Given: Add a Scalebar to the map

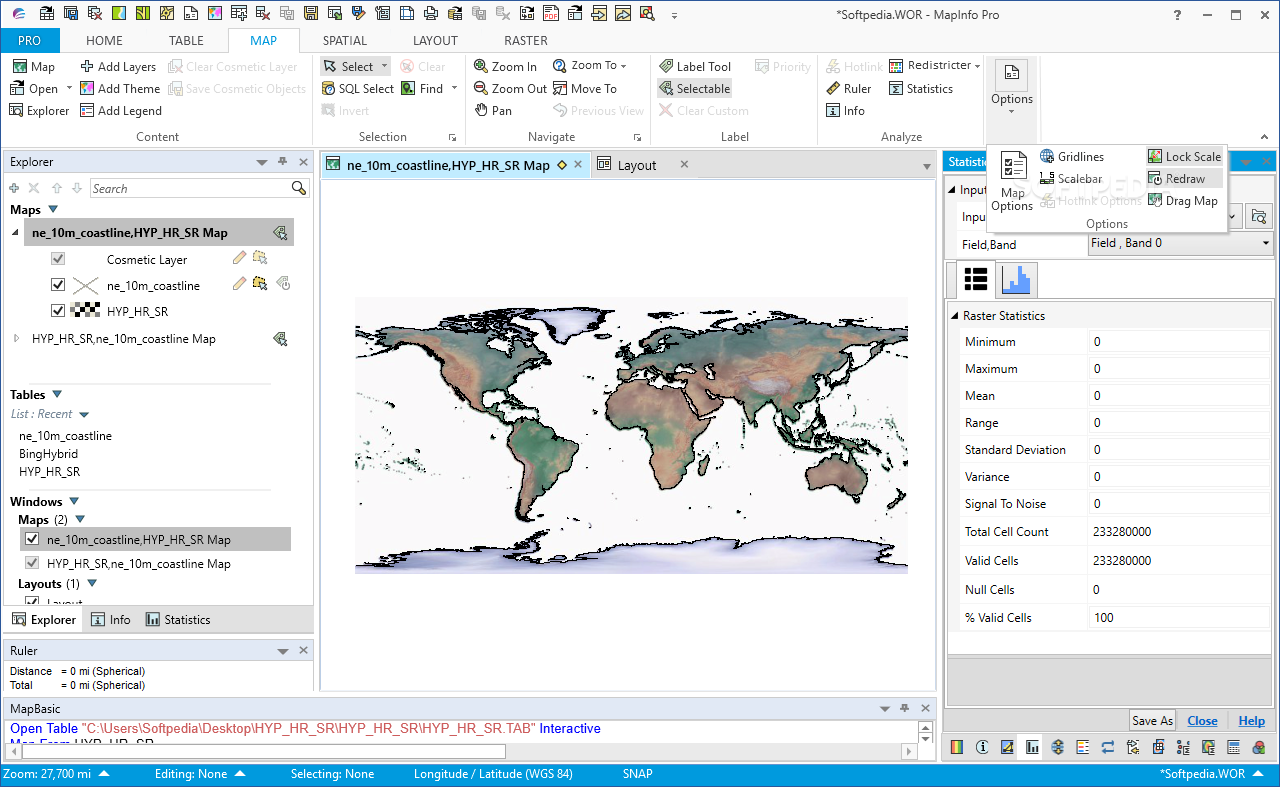Looking at the screenshot, I should [1071, 179].
